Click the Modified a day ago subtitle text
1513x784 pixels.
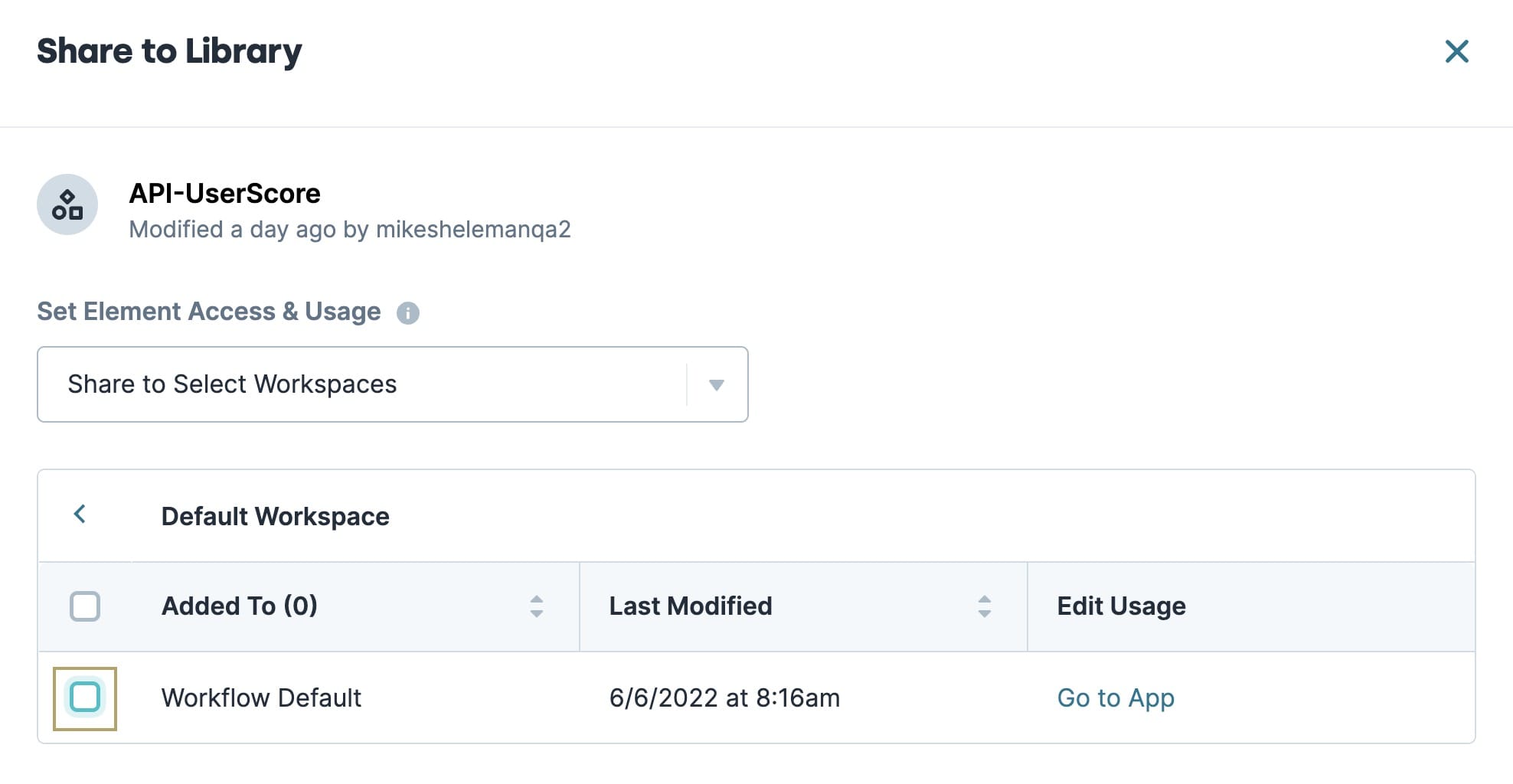click(350, 229)
